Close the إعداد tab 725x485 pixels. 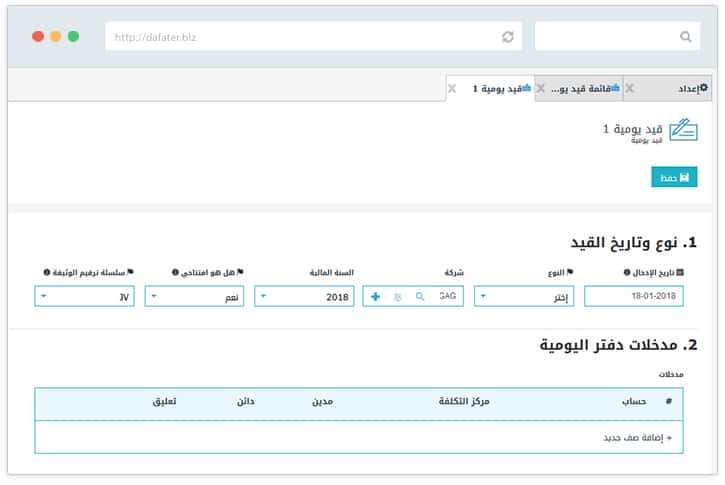pos(629,89)
